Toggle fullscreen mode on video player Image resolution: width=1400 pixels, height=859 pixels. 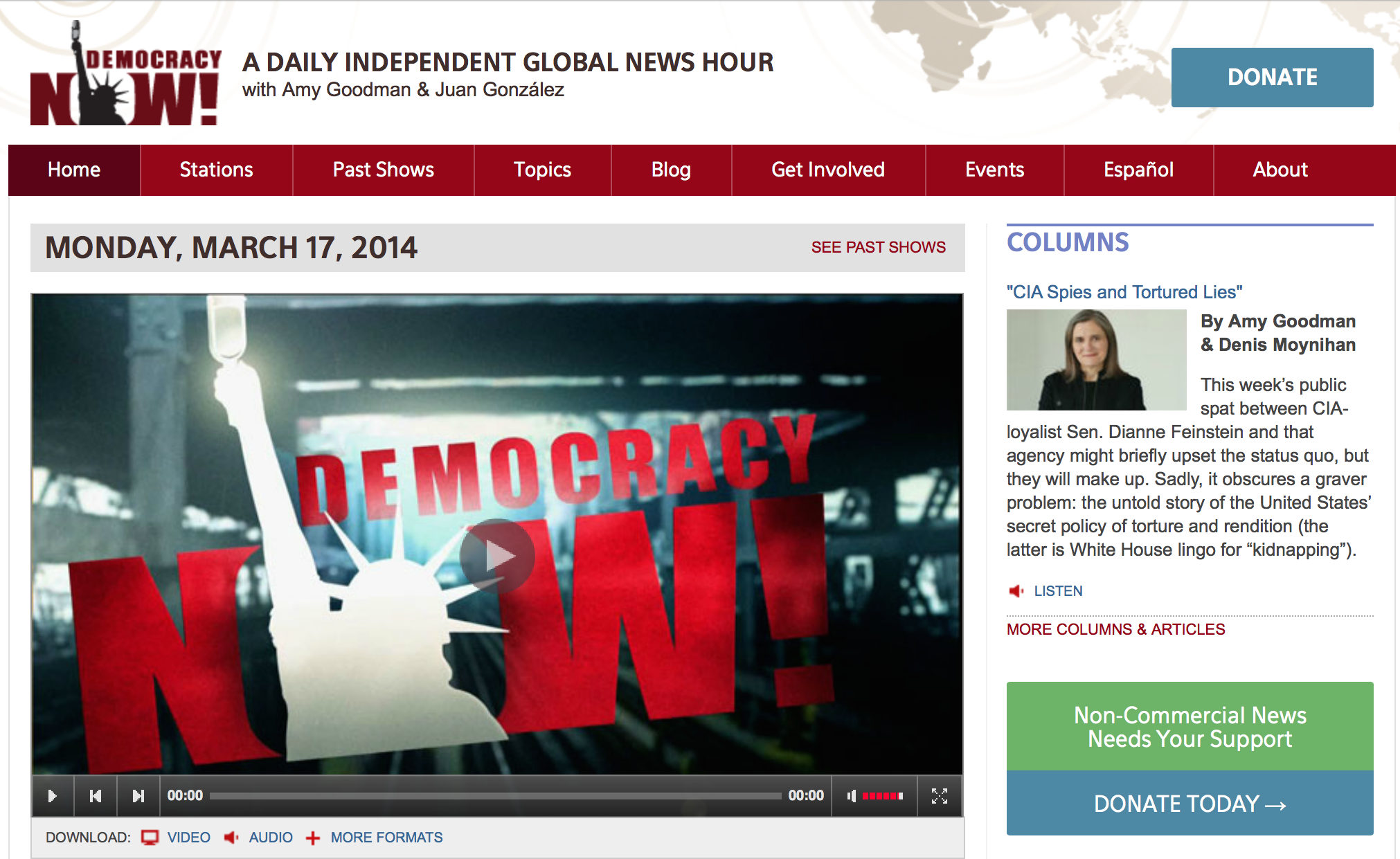pos(940,796)
